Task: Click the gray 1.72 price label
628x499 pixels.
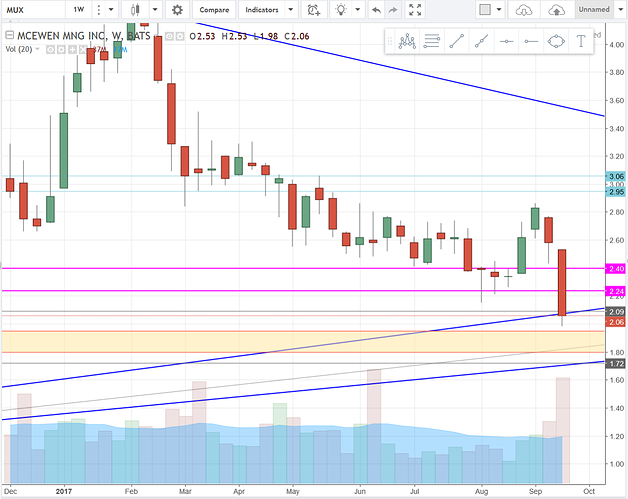Action: point(616,364)
